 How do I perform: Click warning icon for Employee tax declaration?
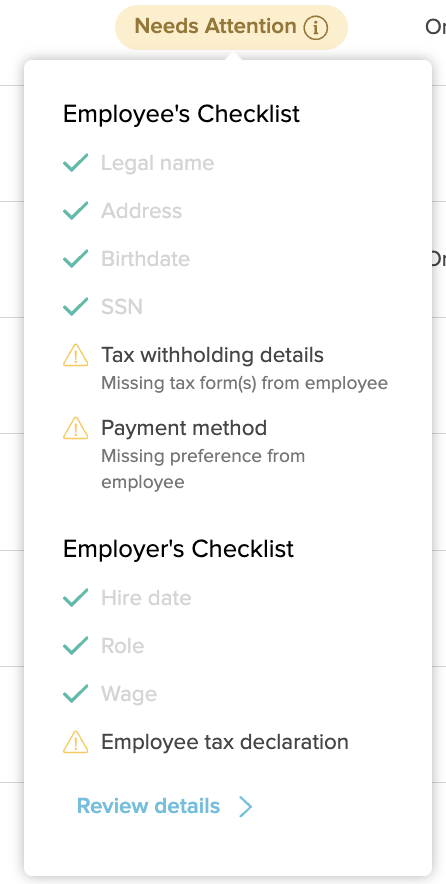76,742
